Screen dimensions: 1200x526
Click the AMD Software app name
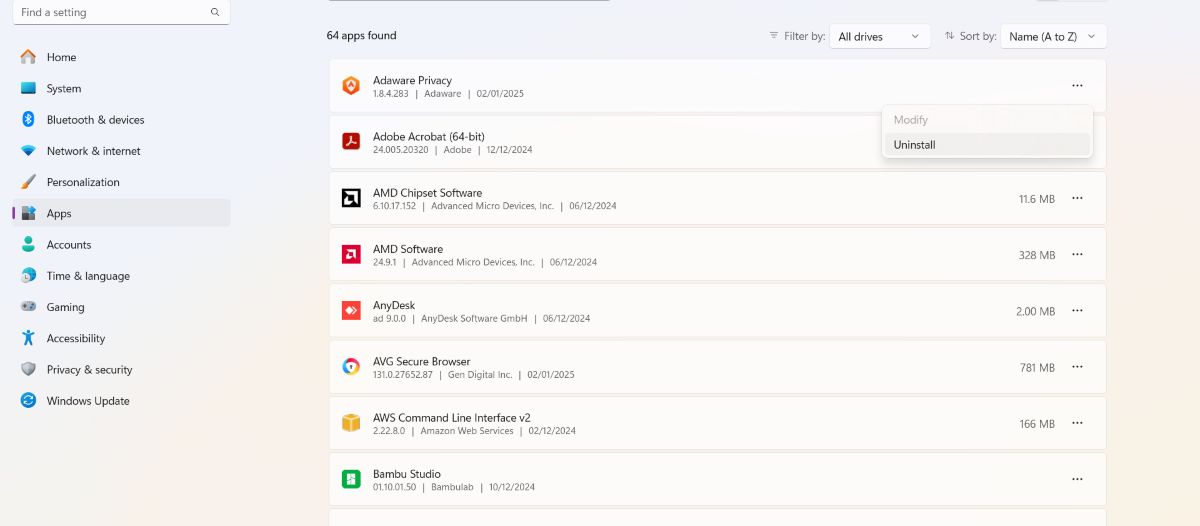click(x=408, y=249)
